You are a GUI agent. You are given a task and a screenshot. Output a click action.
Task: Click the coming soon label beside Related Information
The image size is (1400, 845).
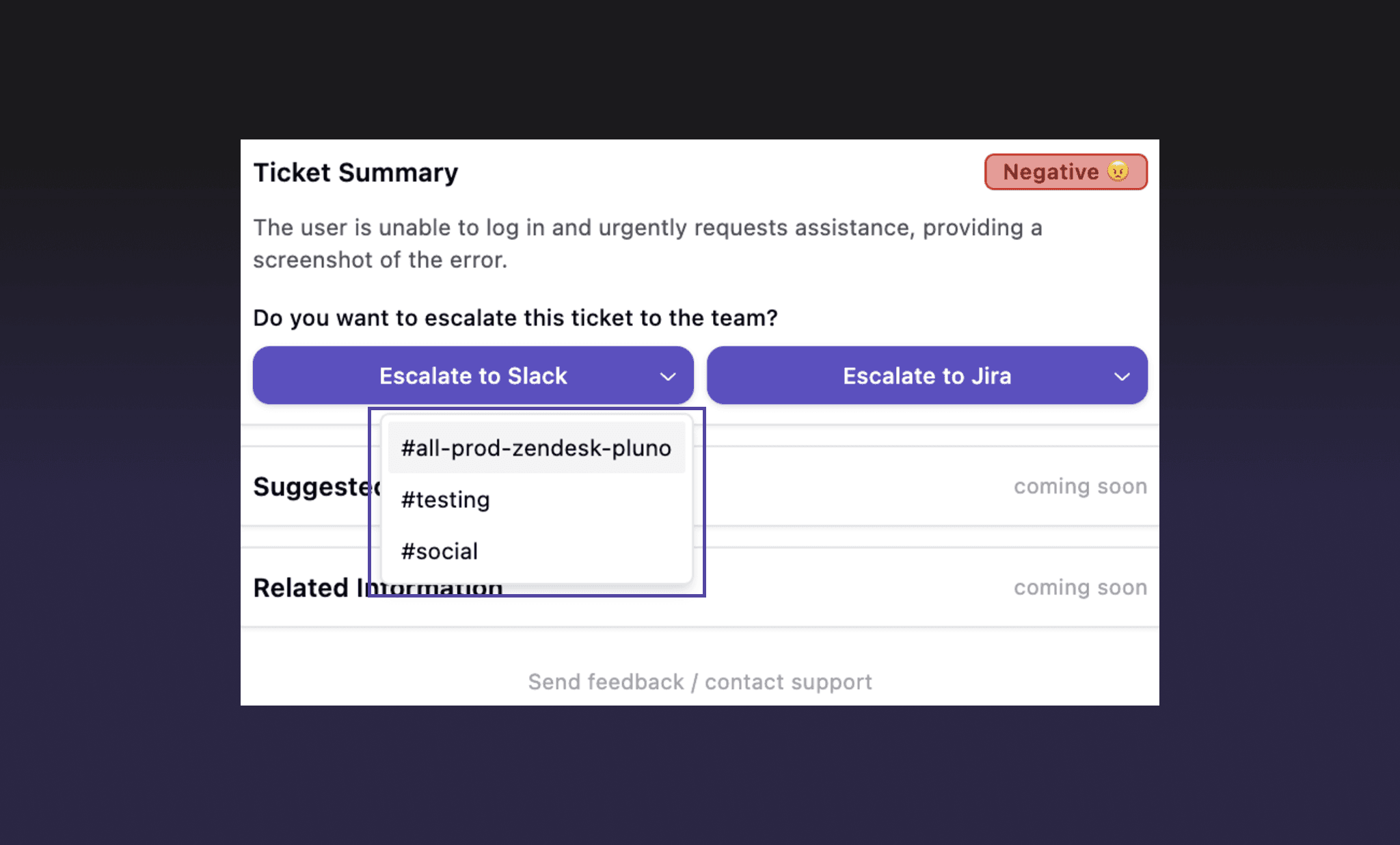coord(1080,587)
